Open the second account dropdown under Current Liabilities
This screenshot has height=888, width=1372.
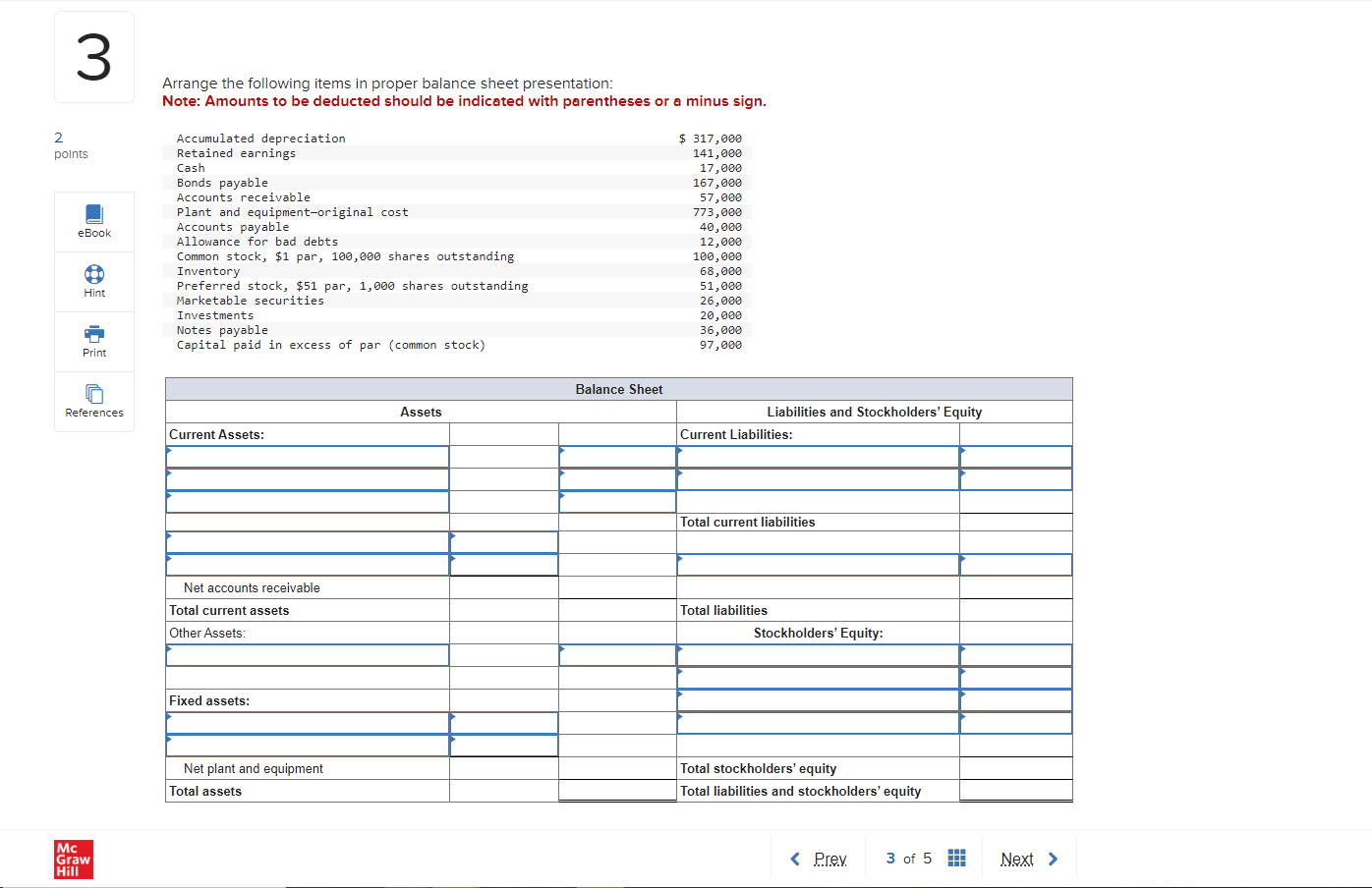pos(818,479)
